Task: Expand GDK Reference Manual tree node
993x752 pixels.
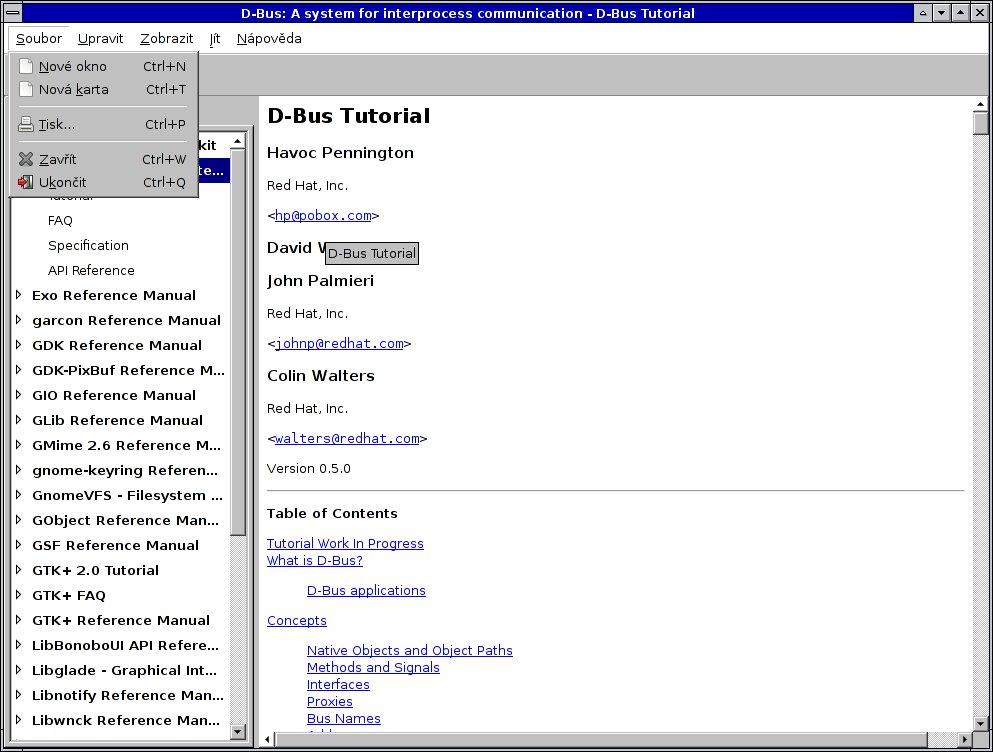Action: click(18, 345)
